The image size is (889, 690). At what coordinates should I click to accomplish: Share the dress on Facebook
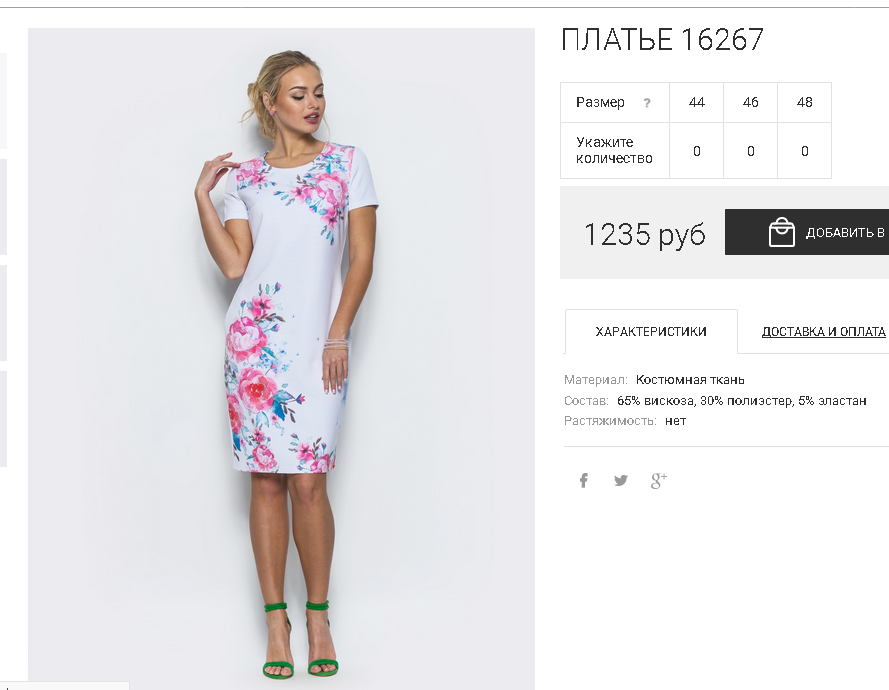tap(583, 481)
